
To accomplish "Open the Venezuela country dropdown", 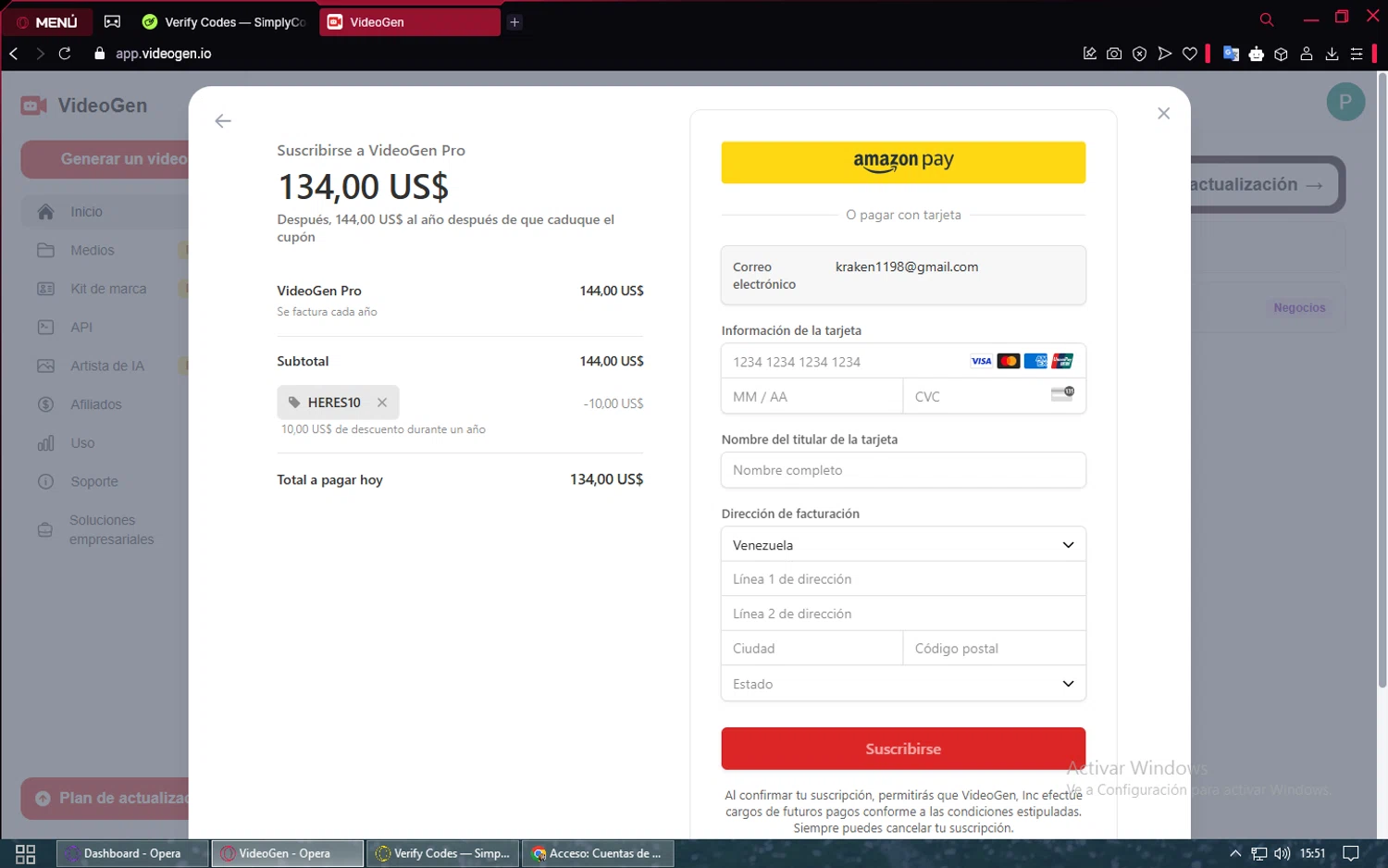I will tap(903, 545).
